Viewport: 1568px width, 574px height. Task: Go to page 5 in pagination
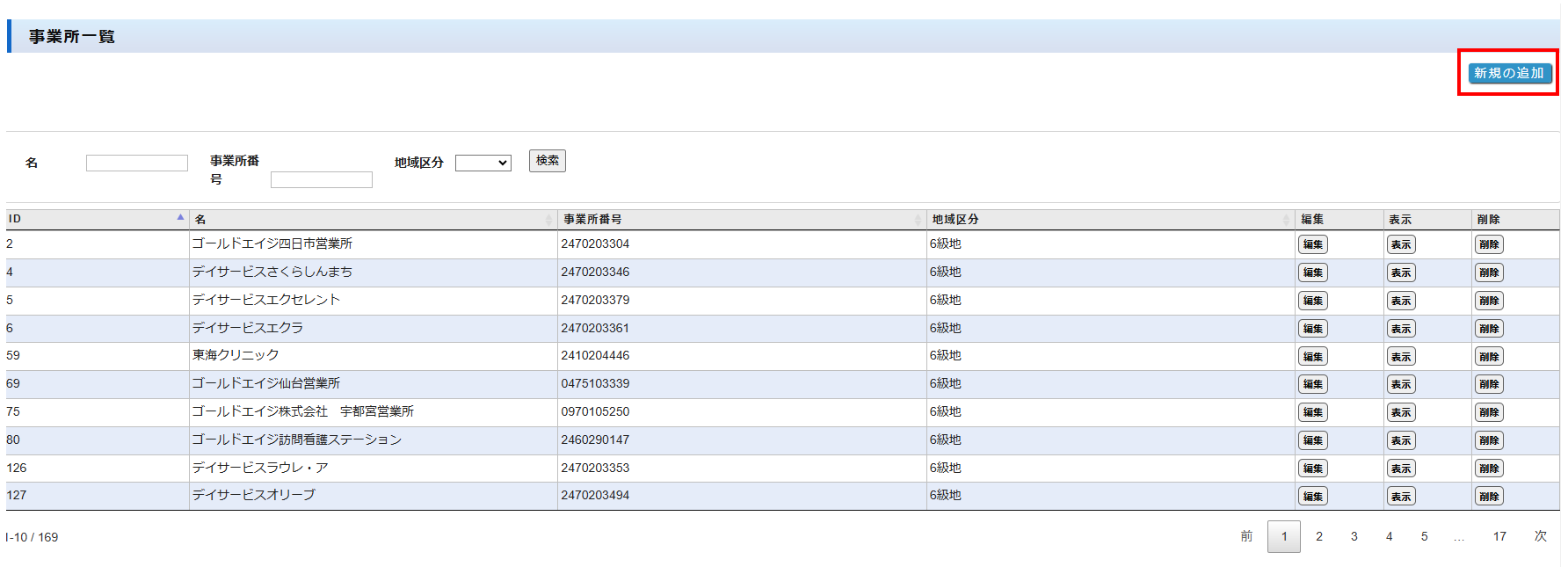tap(1424, 536)
